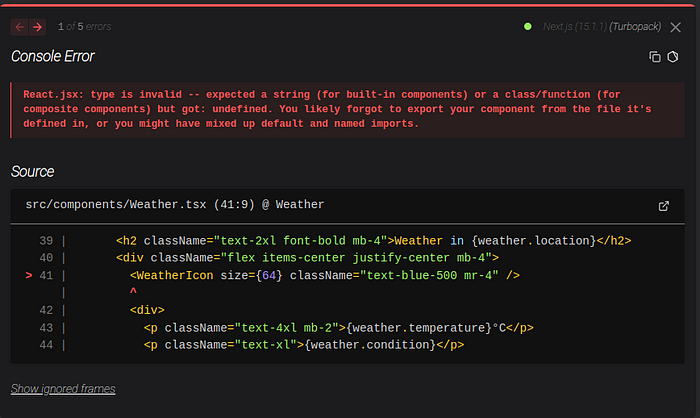Click the green status dot indicator
This screenshot has width=700, height=418.
pos(528,26)
